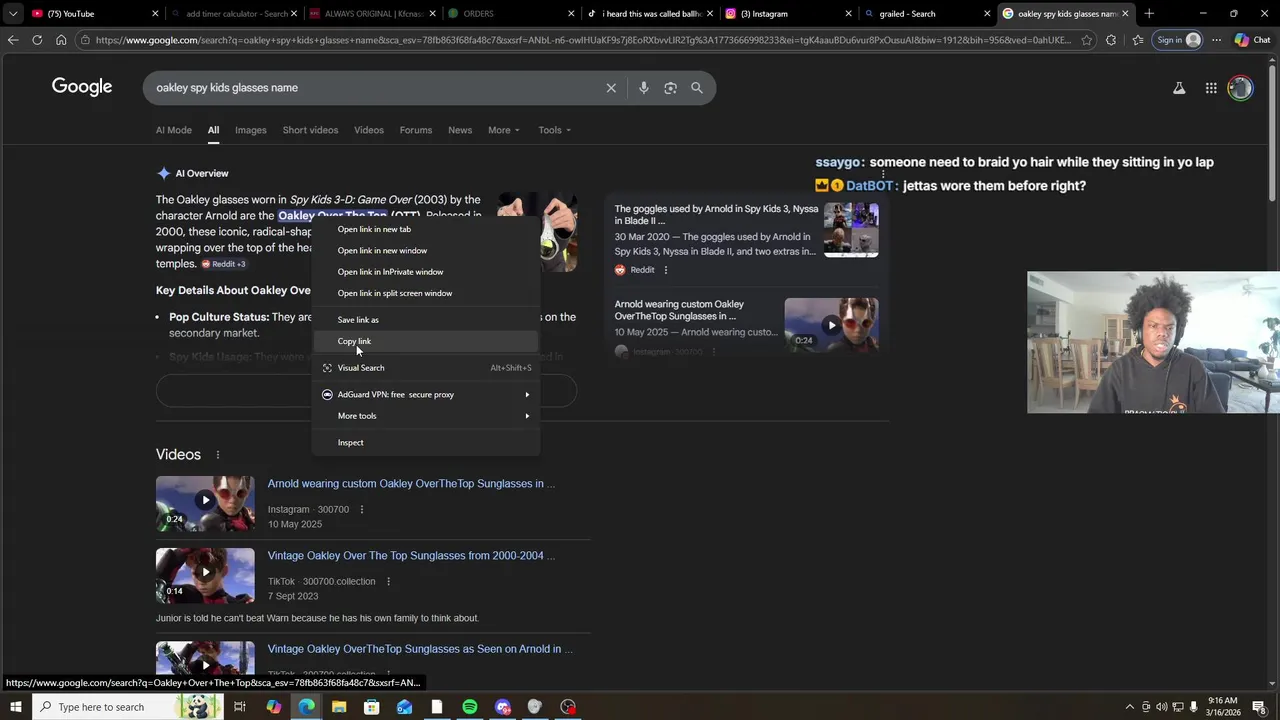Open browser settings and more menu

coord(1216,40)
